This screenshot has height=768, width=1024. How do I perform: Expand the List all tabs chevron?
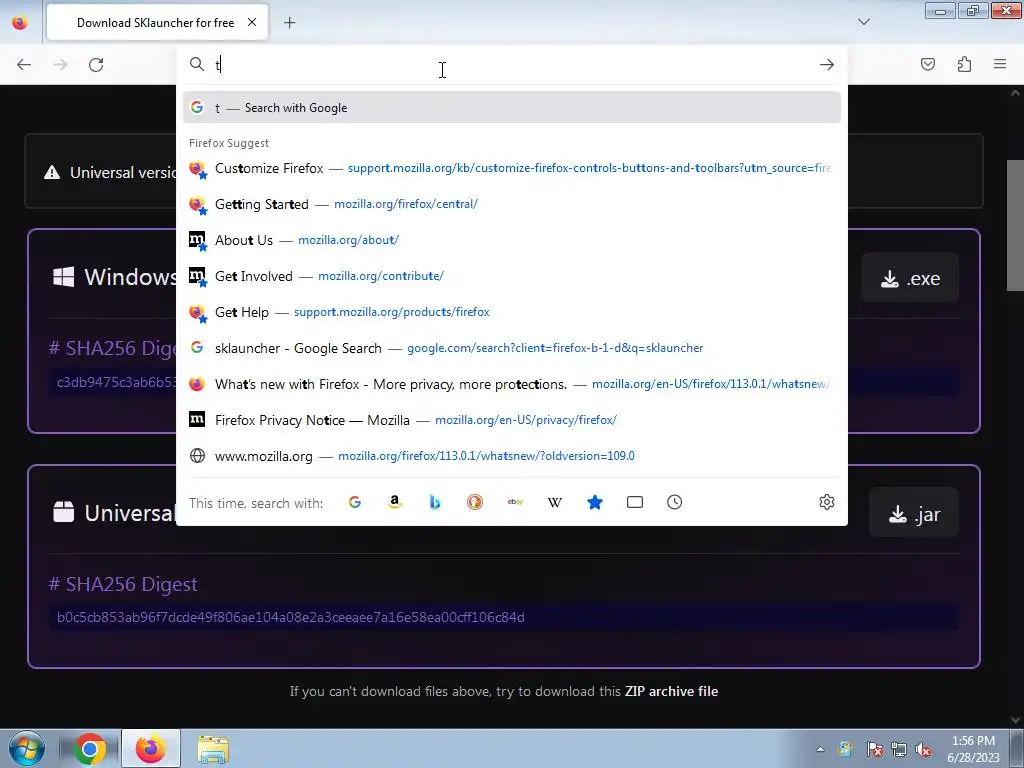[x=864, y=22]
